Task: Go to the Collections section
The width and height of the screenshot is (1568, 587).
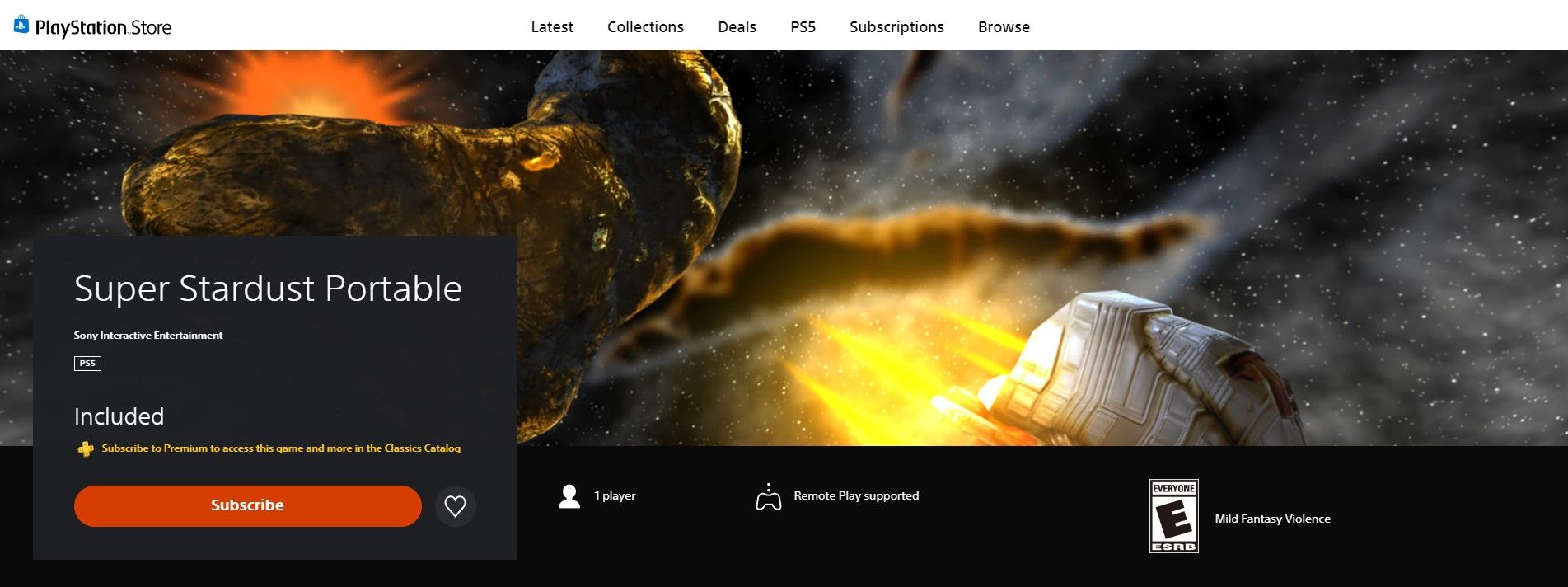Action: [x=645, y=26]
